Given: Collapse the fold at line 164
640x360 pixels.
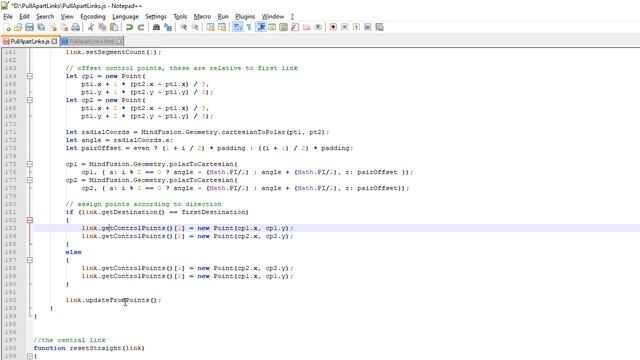Looking at the screenshot, I should point(30,76).
